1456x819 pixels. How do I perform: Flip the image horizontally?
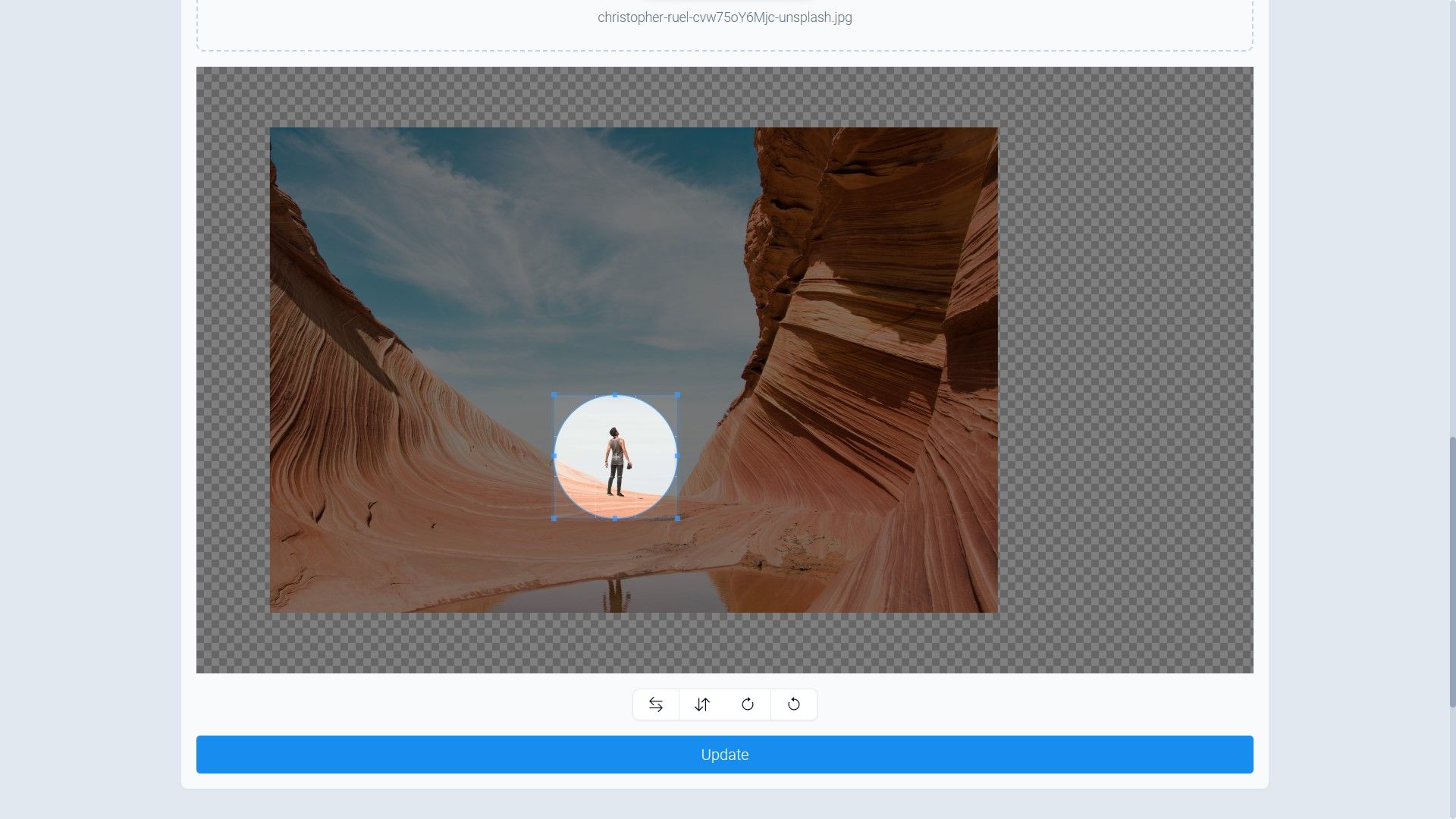[x=656, y=704]
